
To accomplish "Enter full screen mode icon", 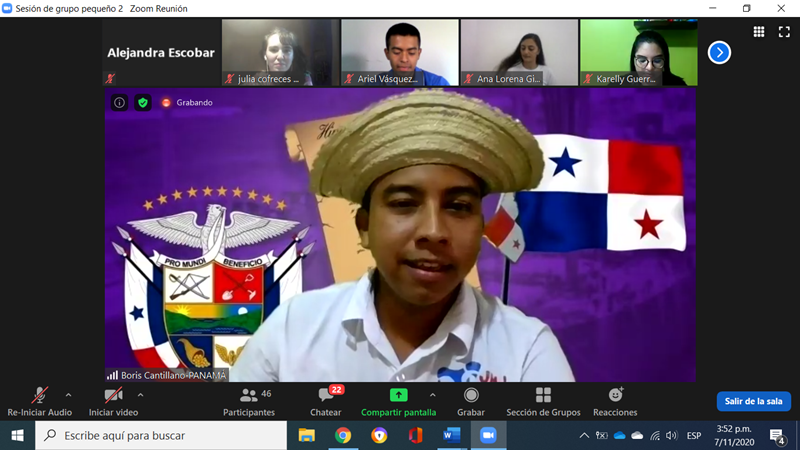I will click(784, 32).
